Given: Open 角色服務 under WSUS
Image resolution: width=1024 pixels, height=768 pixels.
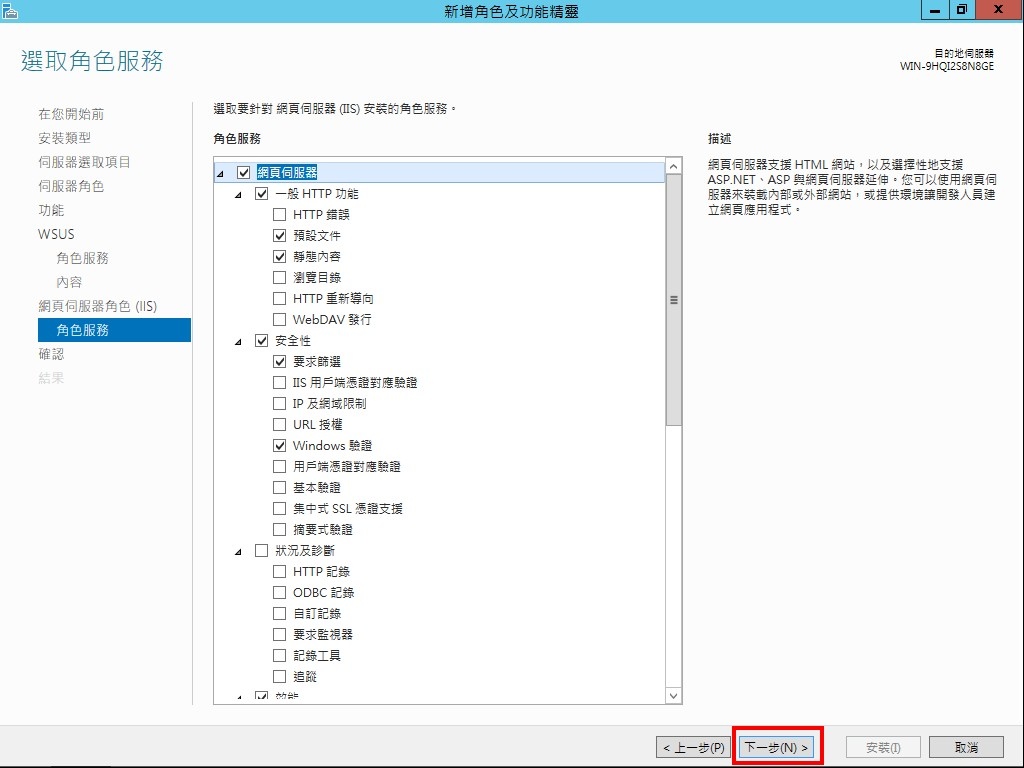Looking at the screenshot, I should point(82,258).
